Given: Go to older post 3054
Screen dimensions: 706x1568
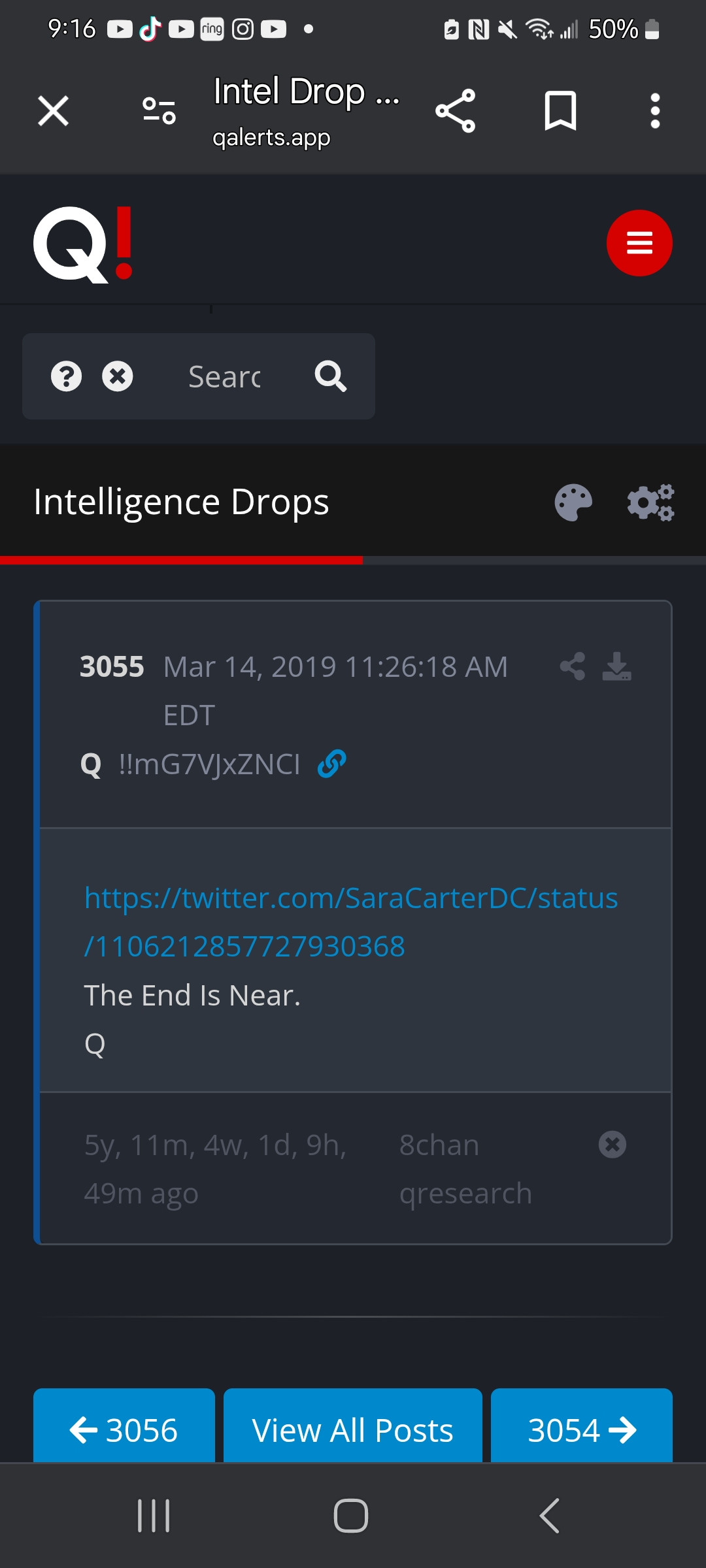Looking at the screenshot, I should [581, 1429].
